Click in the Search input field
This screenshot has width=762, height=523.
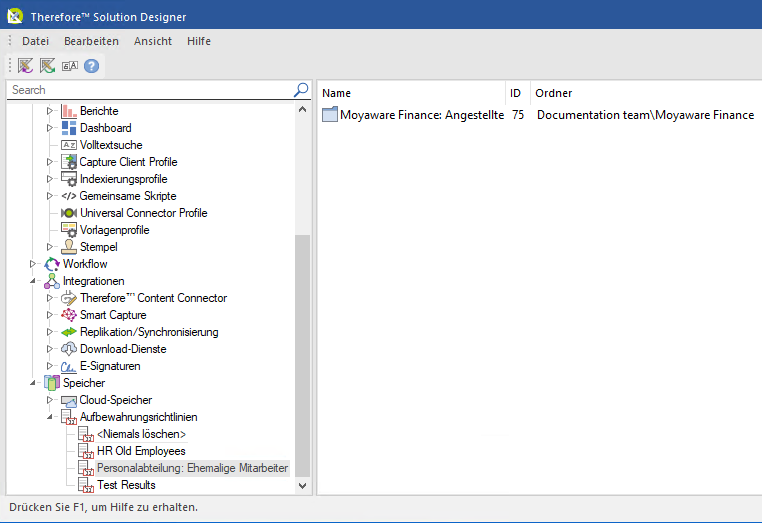coord(151,90)
